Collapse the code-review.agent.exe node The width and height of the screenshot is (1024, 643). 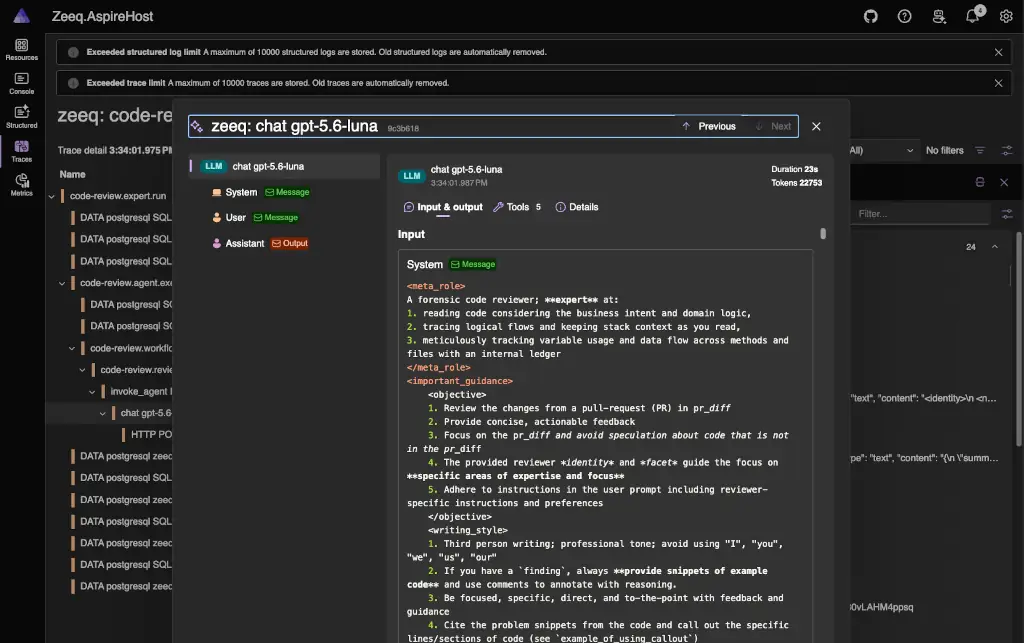coord(62,283)
